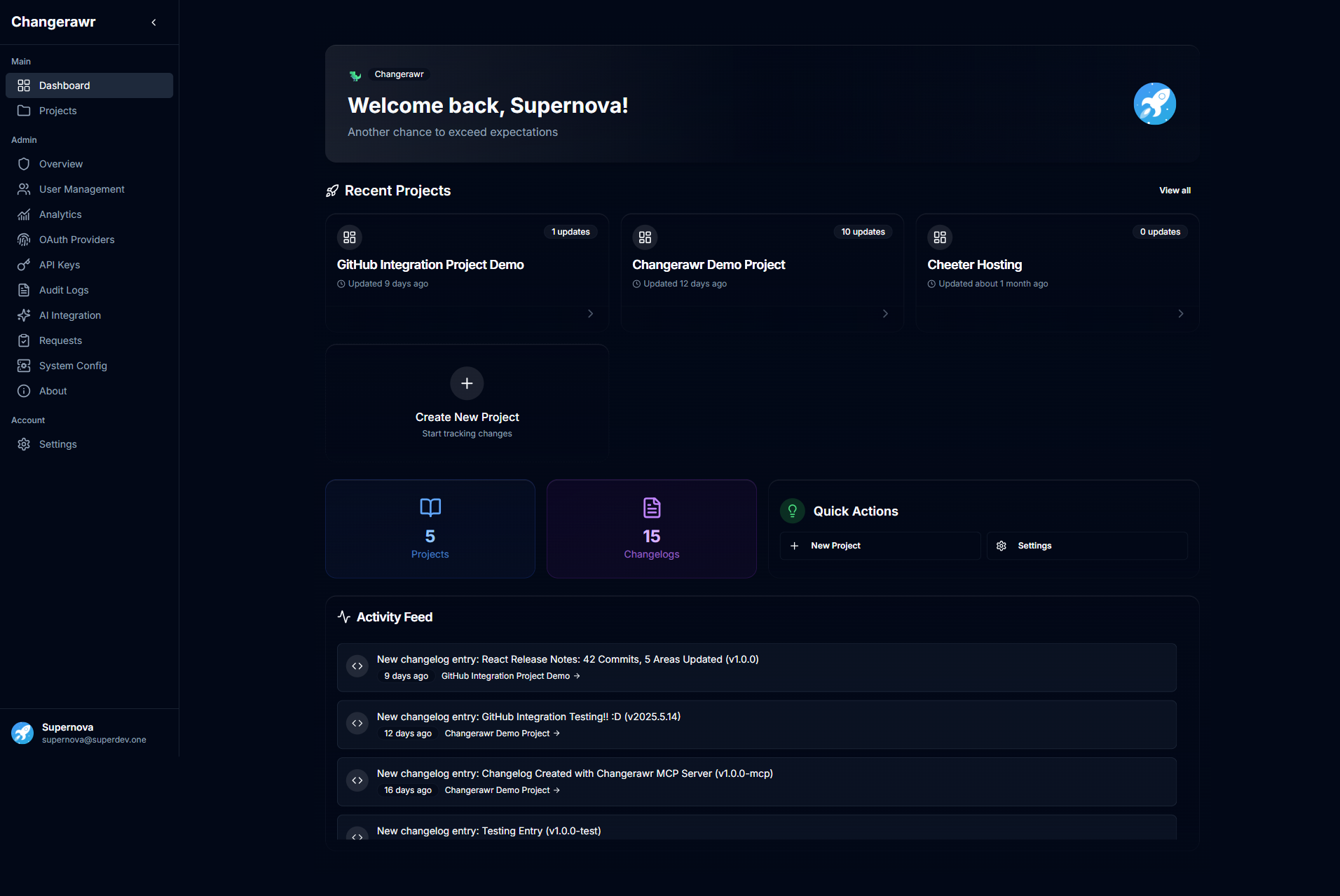Image resolution: width=1340 pixels, height=896 pixels.
Task: Click View all recent projects
Action: [1175, 191]
